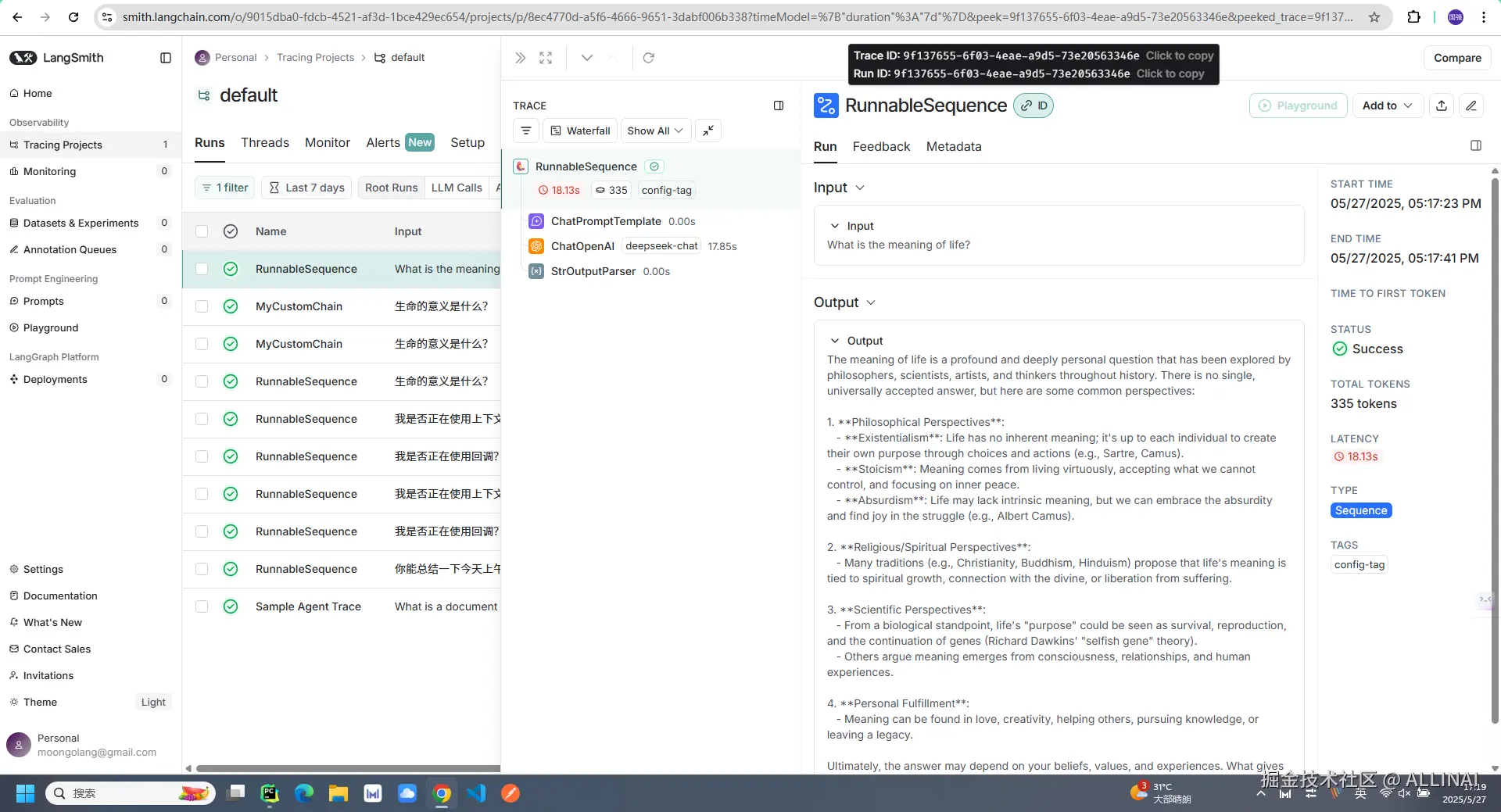Check Sample Agent Trace row checkbox
Viewport: 1501px width, 812px height.
(x=202, y=606)
